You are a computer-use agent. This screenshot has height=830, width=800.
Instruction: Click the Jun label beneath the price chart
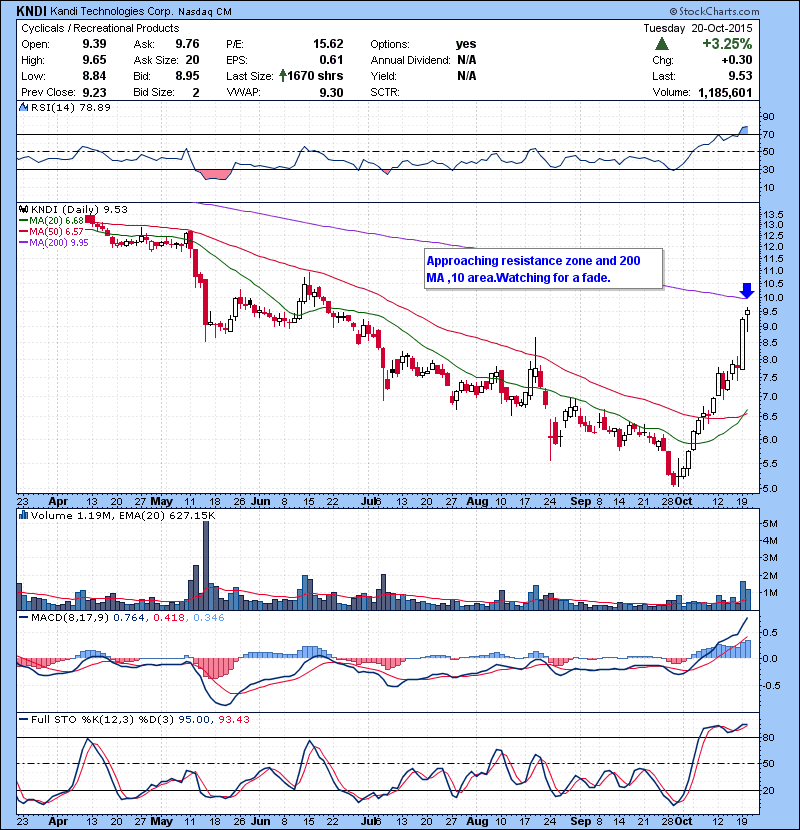pyautogui.click(x=260, y=501)
